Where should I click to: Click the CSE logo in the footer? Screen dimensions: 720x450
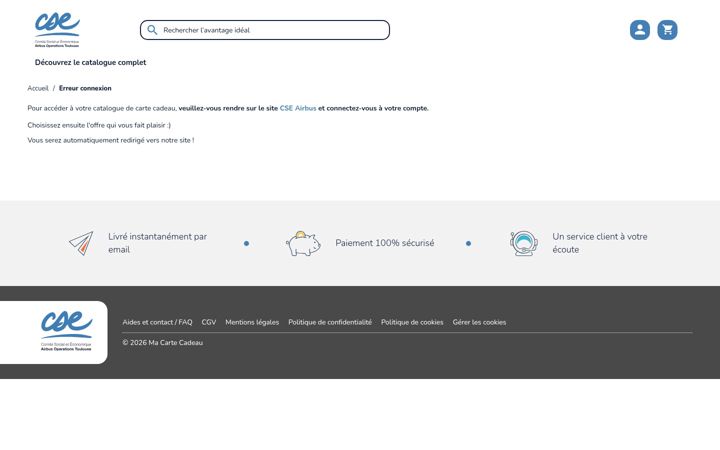pyautogui.click(x=66, y=331)
